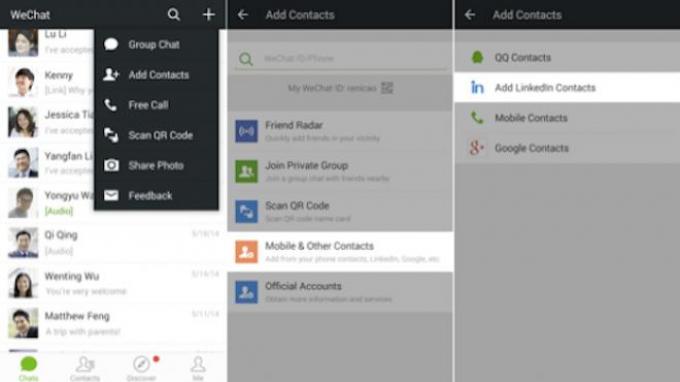Click the Scan QR Code menu icon
The image size is (680, 382).
[x=111, y=135]
